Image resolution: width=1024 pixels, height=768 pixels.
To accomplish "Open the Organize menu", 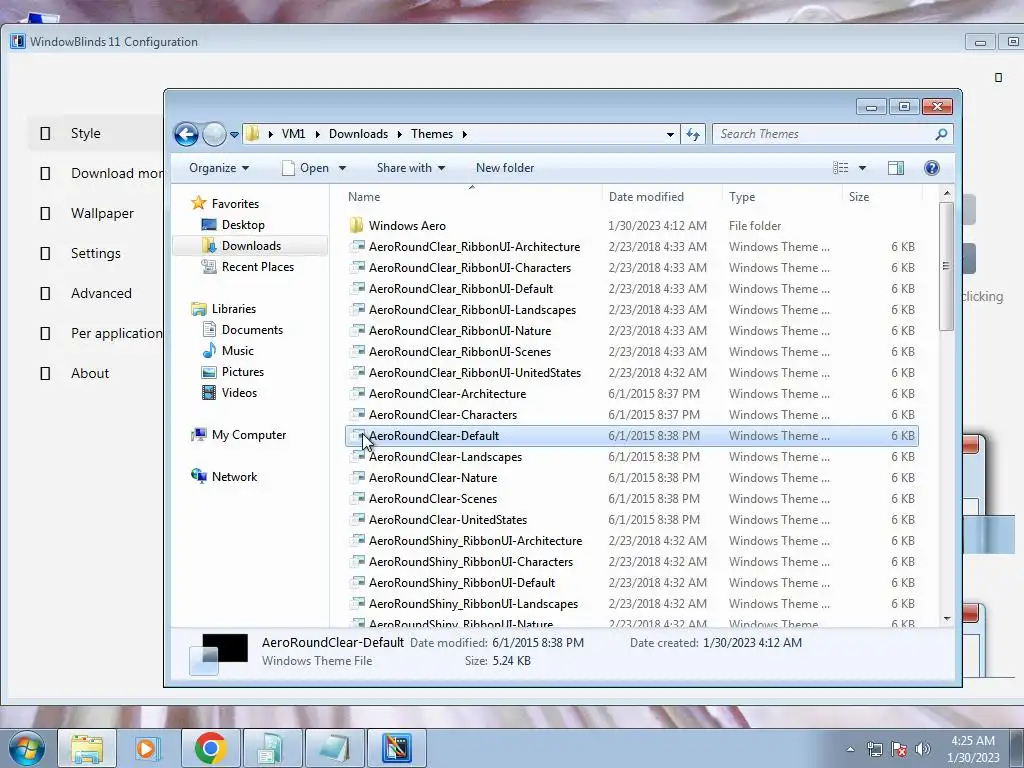I will pos(219,168).
